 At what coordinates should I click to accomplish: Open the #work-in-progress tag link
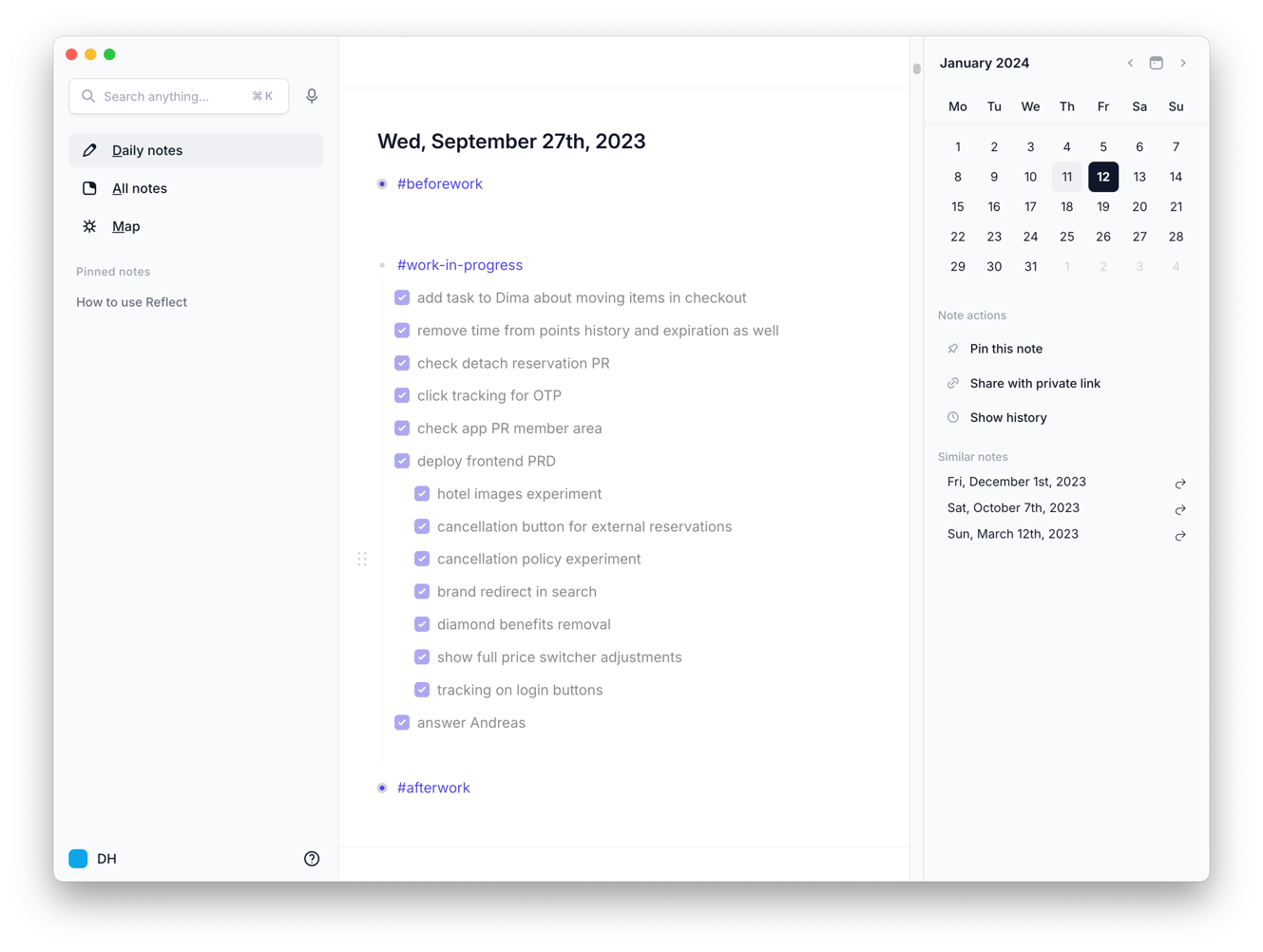pos(459,265)
